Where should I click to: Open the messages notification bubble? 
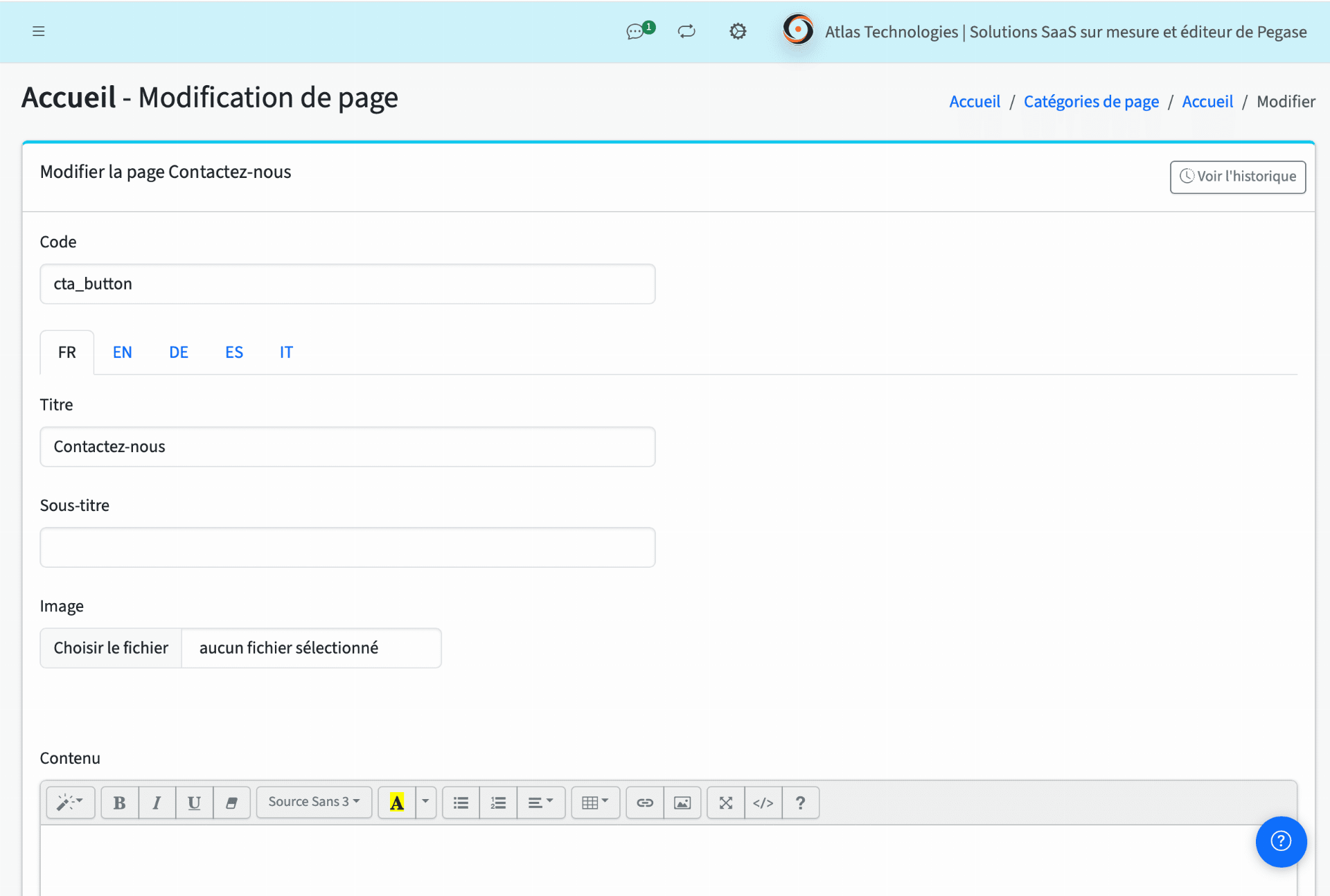pyautogui.click(x=635, y=31)
